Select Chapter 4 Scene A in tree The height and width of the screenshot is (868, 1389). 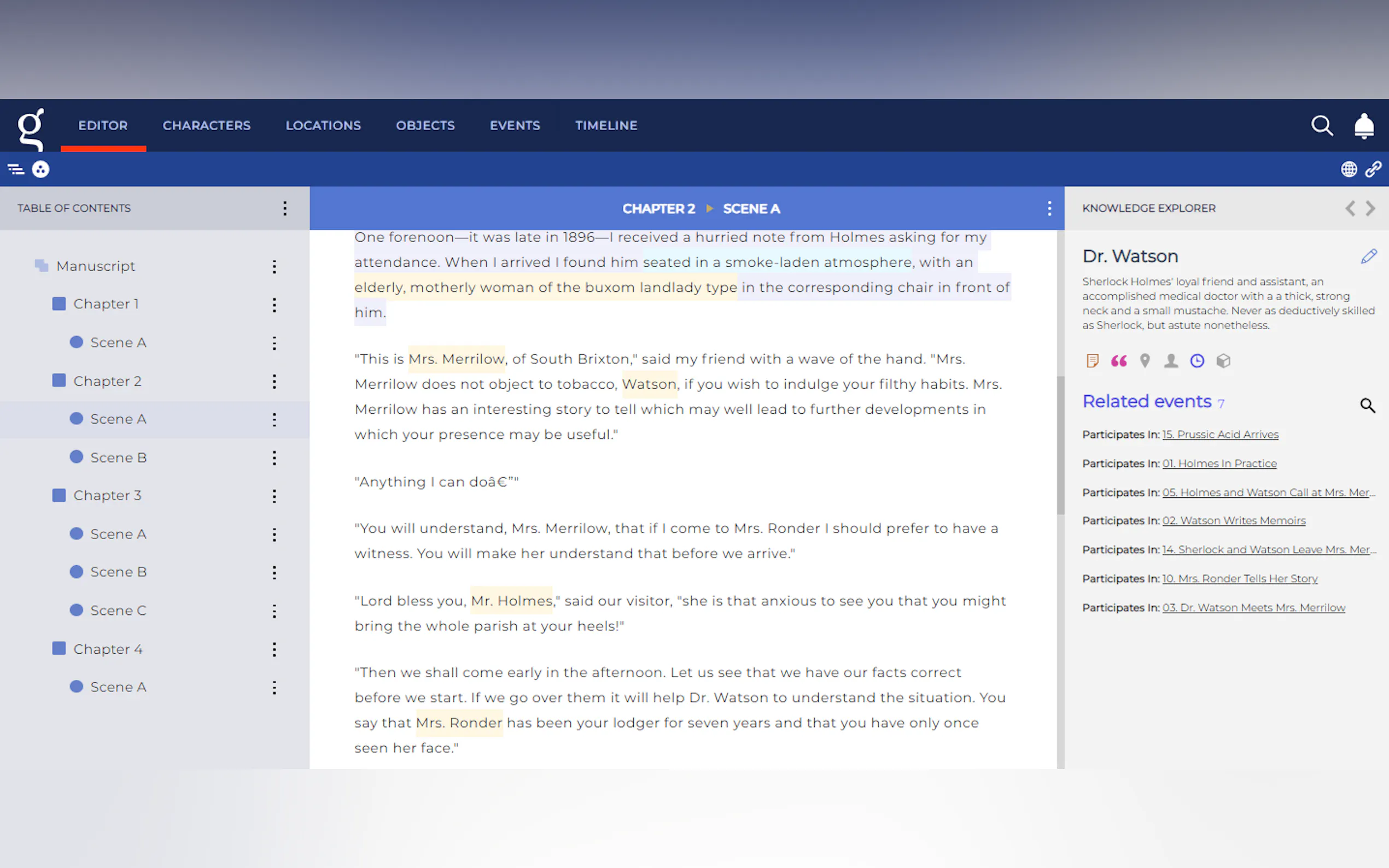coord(118,687)
